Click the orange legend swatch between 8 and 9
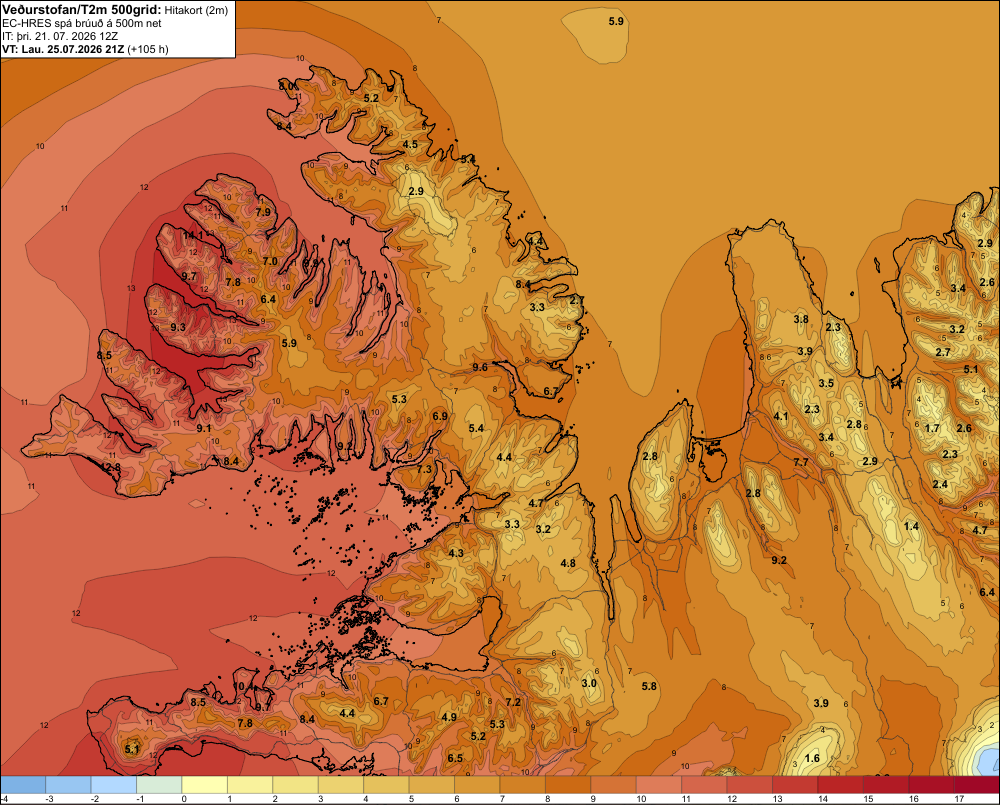Image resolution: width=1000 pixels, height=805 pixels. click(568, 784)
